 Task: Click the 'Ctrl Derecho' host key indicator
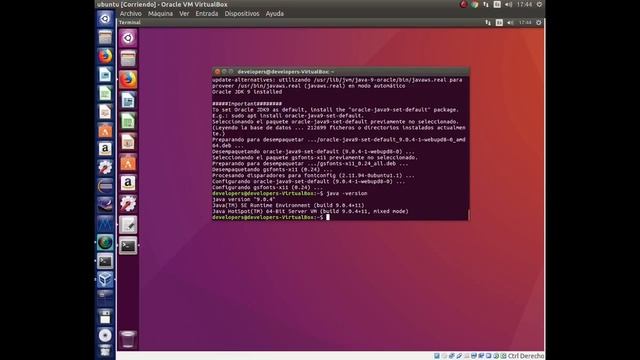click(x=526, y=356)
